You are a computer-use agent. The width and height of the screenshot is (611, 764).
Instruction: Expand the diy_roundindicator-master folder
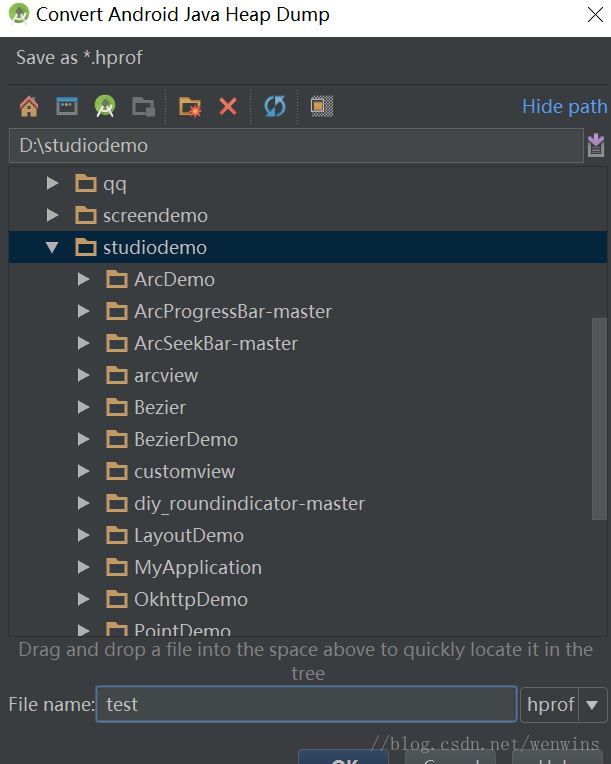click(x=83, y=503)
